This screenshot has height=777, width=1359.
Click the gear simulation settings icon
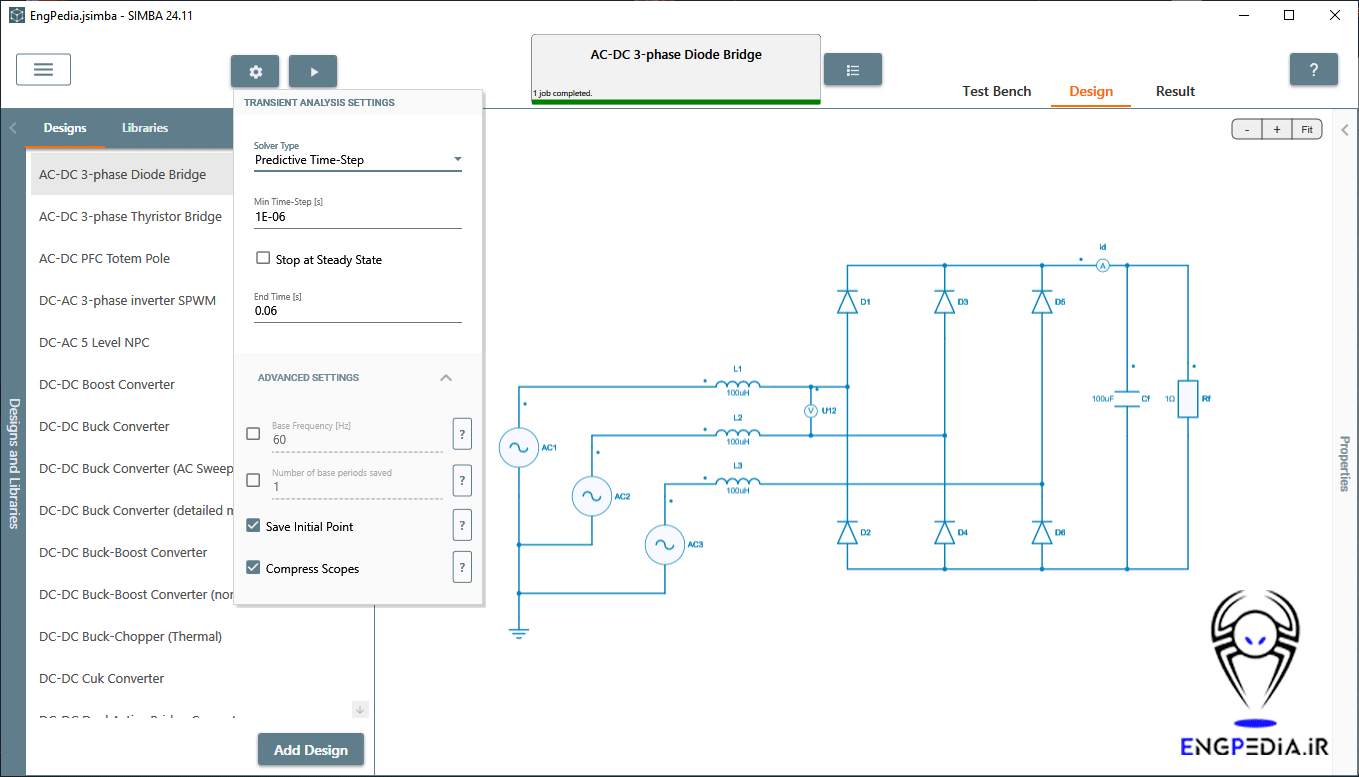pos(255,72)
